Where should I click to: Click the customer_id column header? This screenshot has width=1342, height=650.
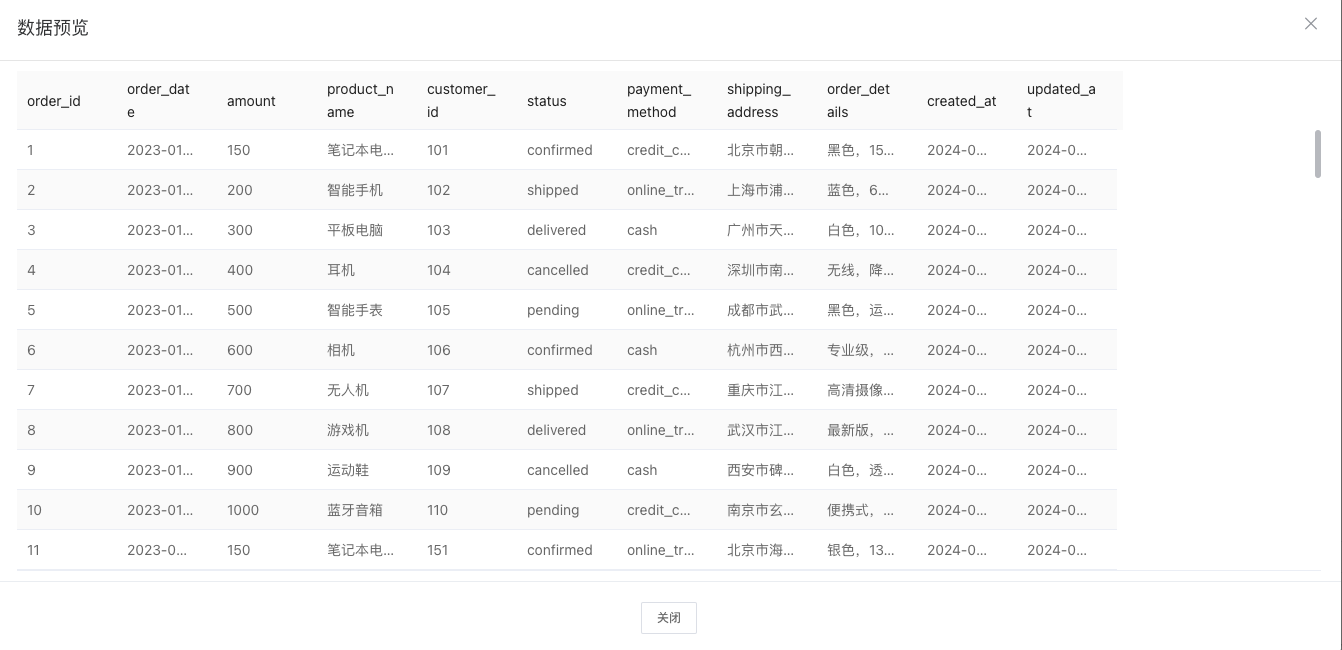pos(461,101)
